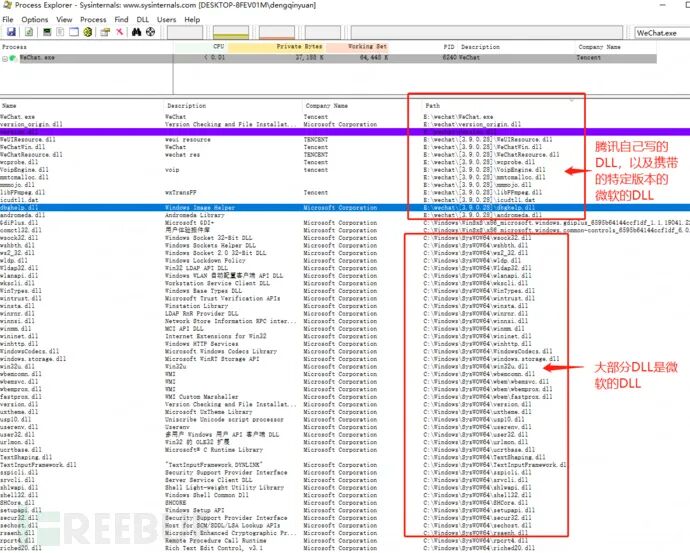Viewport: 690px width, 553px height.
Task: Select the WeChatWin.dll row
Action: click(x=345, y=147)
